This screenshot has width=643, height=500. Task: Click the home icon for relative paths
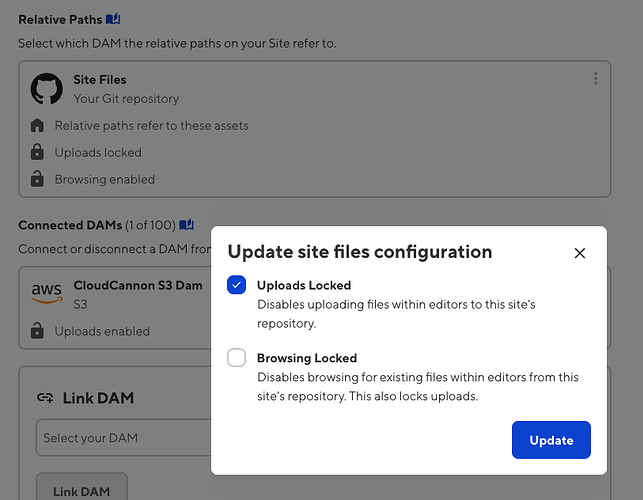(37, 126)
